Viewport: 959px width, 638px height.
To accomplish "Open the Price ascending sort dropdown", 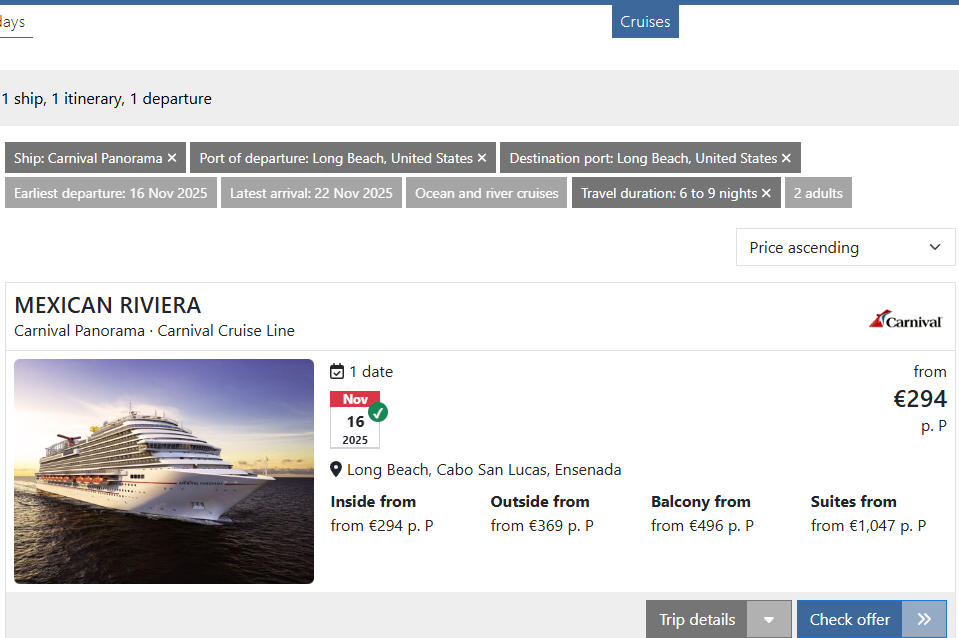I will pos(845,247).
